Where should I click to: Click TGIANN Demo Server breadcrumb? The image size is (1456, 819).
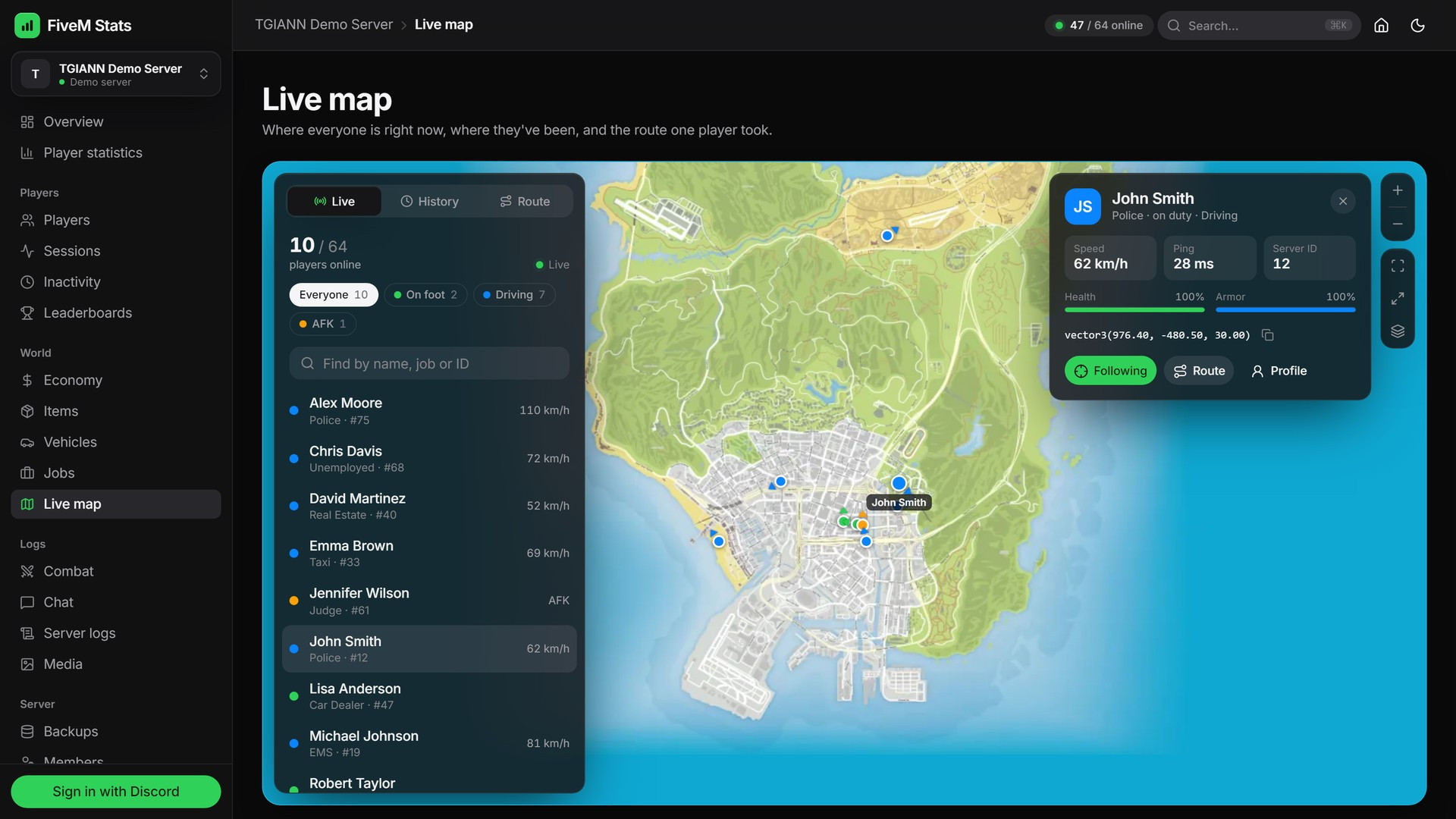[x=324, y=25]
